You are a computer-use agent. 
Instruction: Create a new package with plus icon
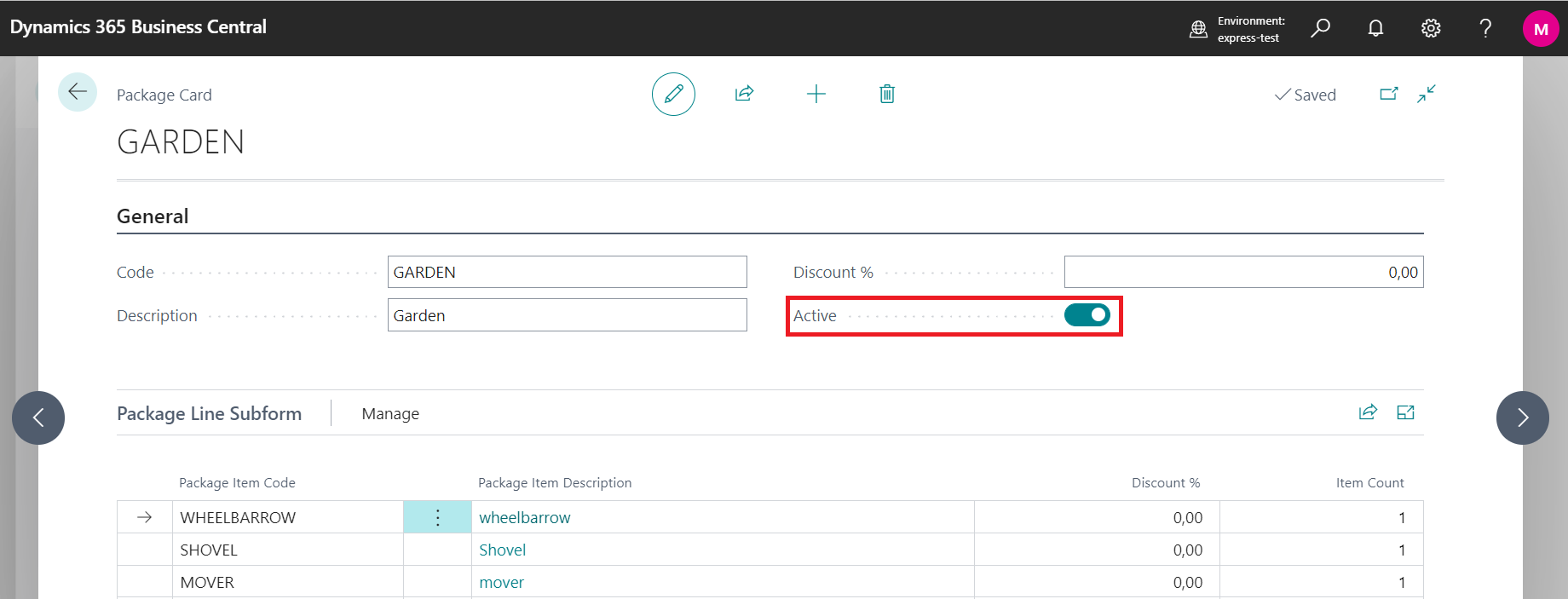[816, 94]
